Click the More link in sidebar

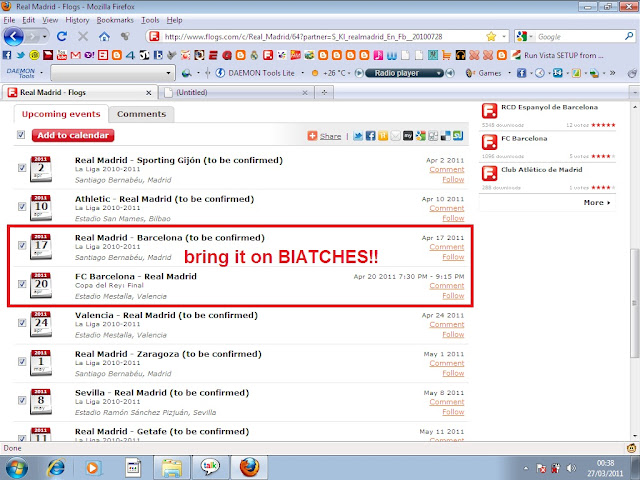[x=597, y=202]
